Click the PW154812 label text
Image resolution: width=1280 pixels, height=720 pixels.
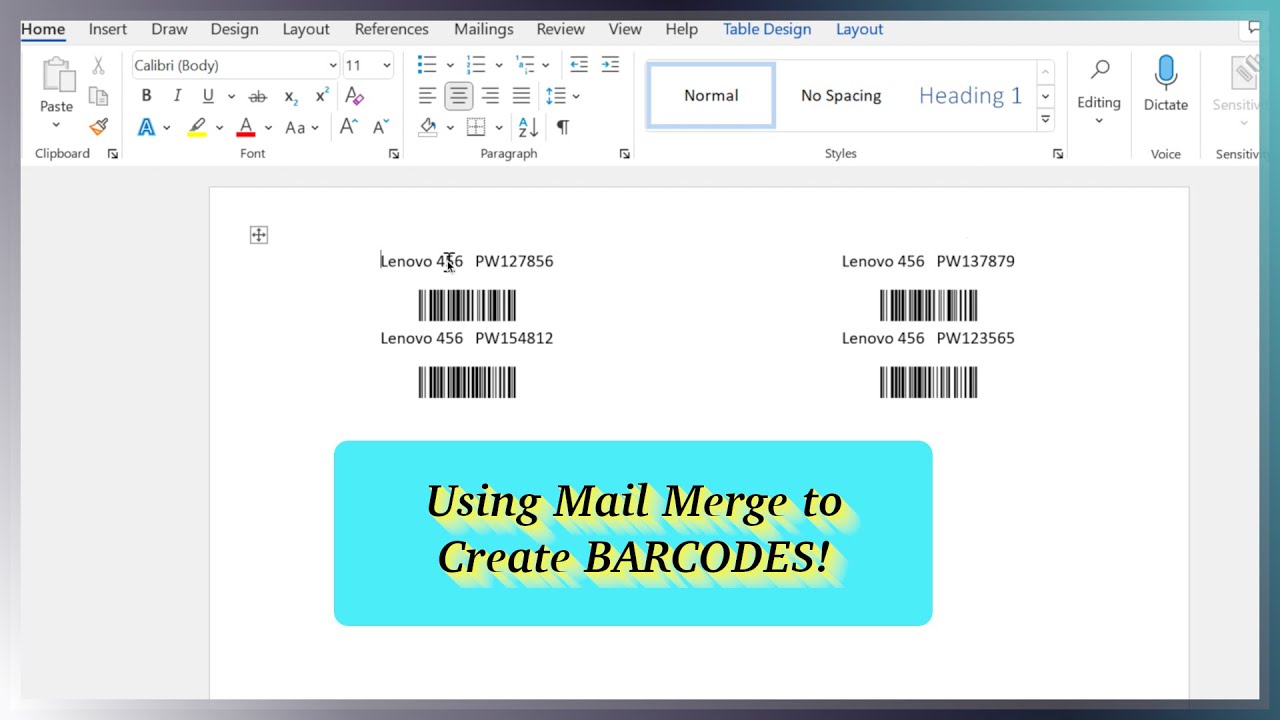pos(514,338)
